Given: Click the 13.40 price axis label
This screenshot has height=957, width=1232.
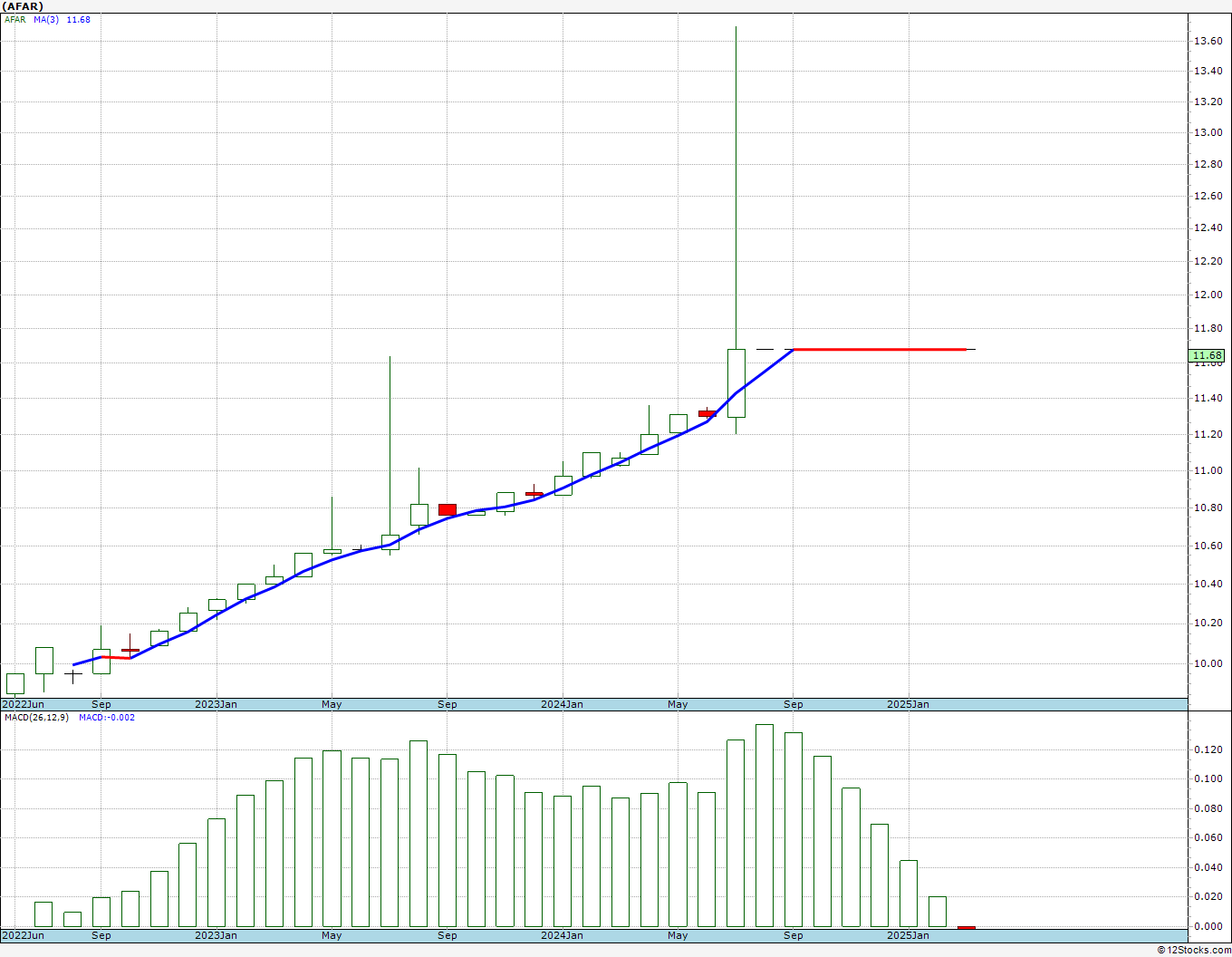Looking at the screenshot, I should click(1208, 71).
